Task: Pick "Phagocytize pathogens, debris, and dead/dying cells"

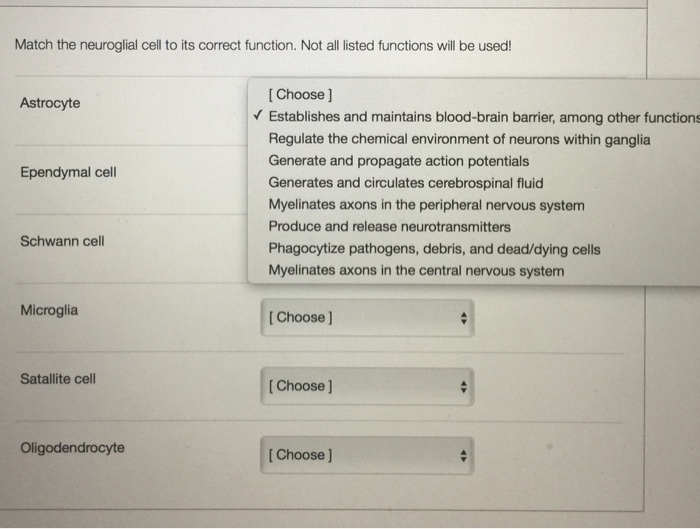Action: (x=434, y=249)
